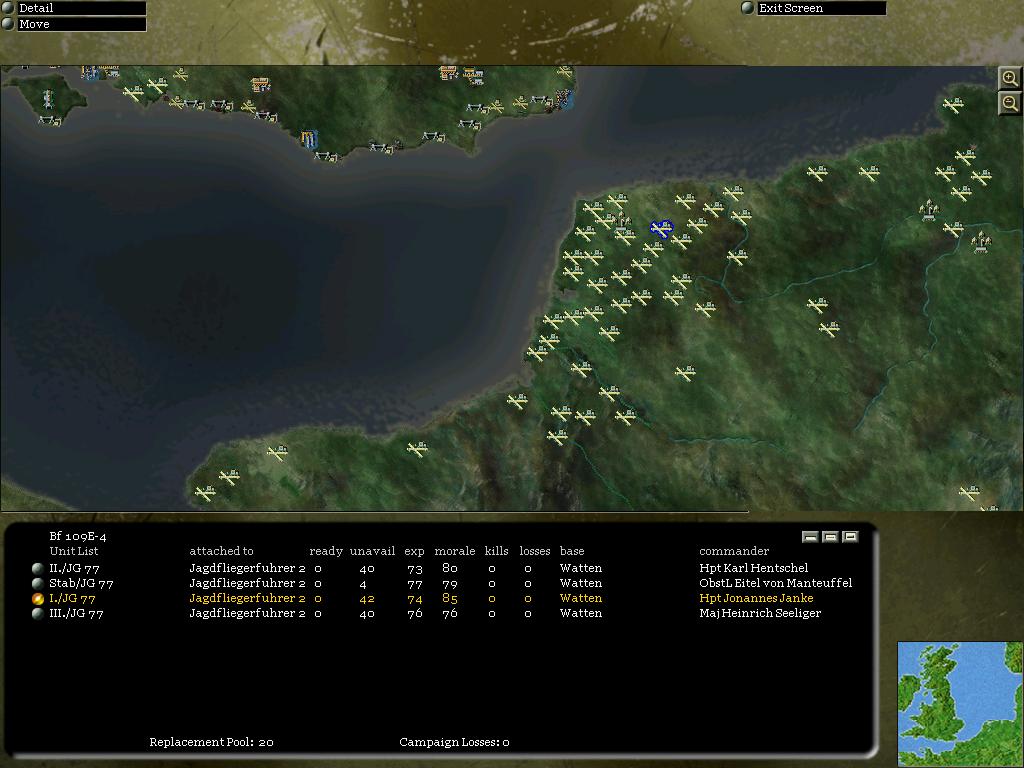This screenshot has width=1024, height=768.
Task: Select the Stab/JG 77 radio sphere
Action: (38, 583)
